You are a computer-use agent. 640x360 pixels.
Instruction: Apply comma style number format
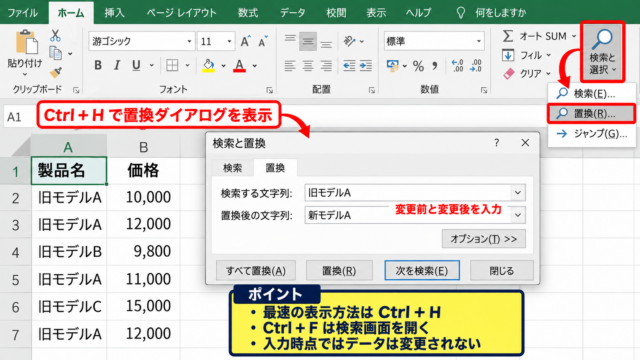click(x=435, y=65)
